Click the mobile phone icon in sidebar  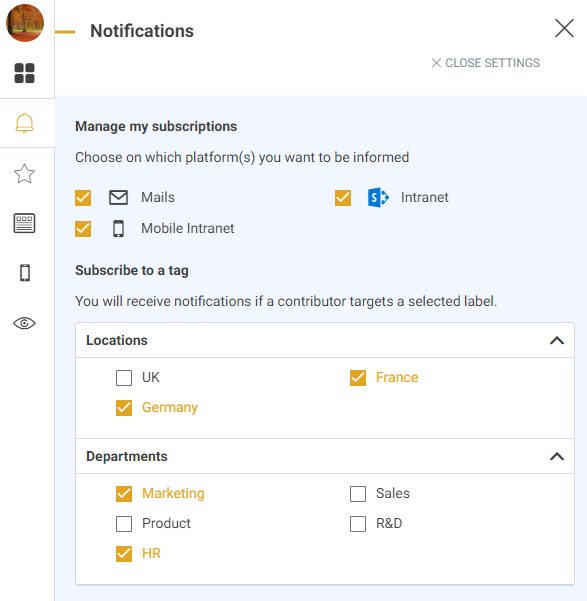point(25,273)
